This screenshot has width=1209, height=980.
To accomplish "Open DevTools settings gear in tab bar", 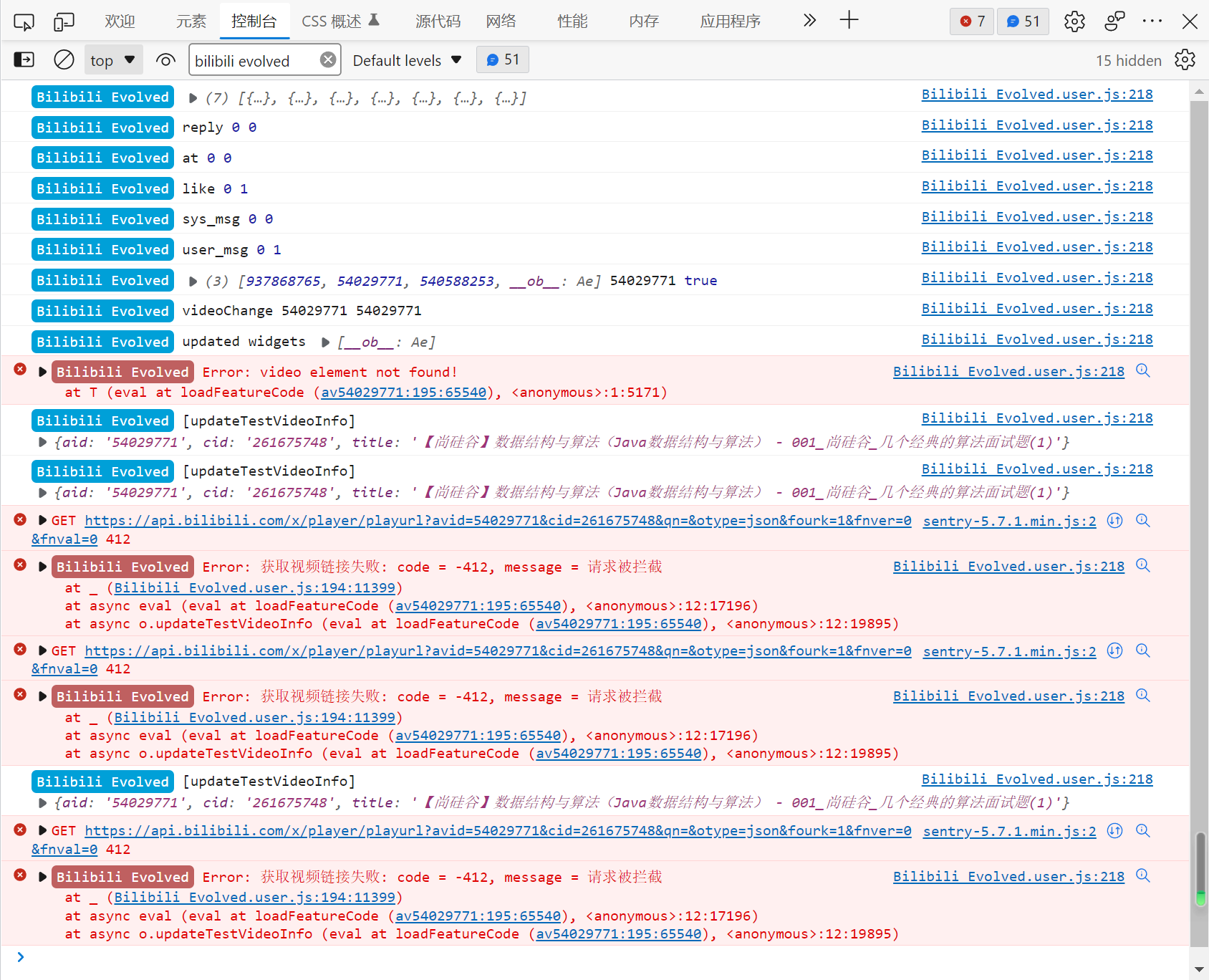I will pyautogui.click(x=1074, y=21).
